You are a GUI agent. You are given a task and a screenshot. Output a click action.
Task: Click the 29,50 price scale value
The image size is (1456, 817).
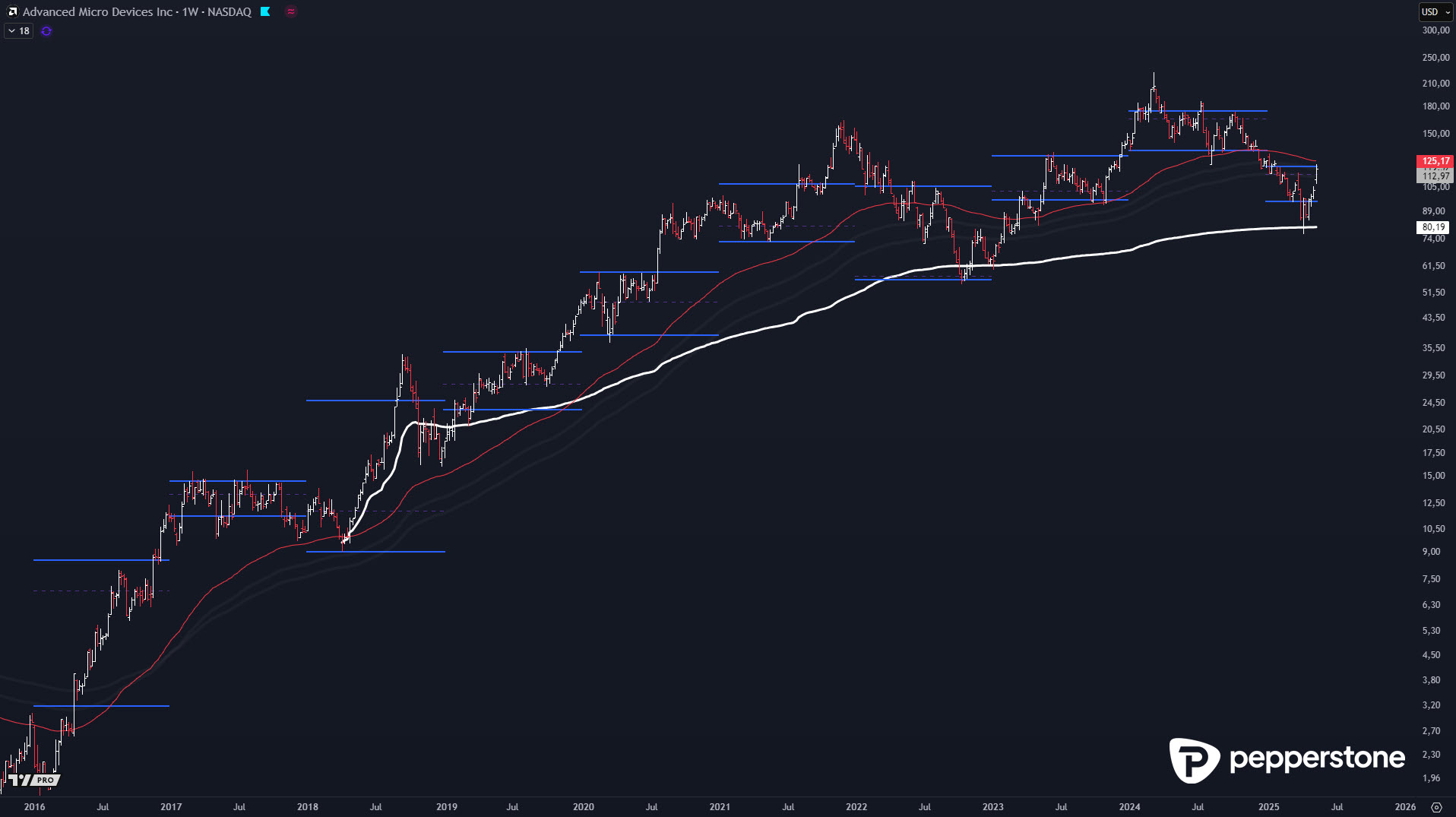[1433, 375]
